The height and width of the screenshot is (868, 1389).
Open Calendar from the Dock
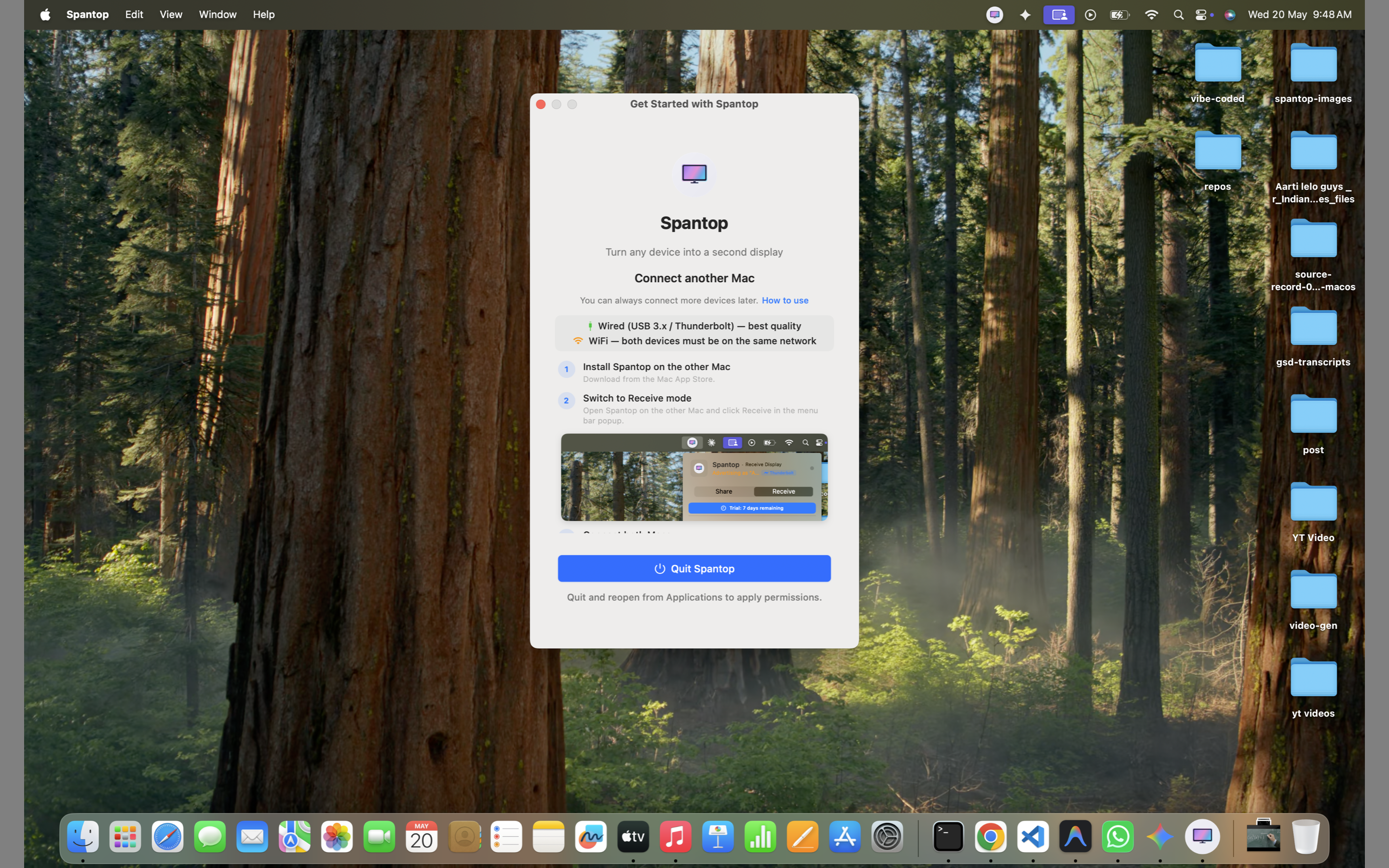pyautogui.click(x=422, y=837)
